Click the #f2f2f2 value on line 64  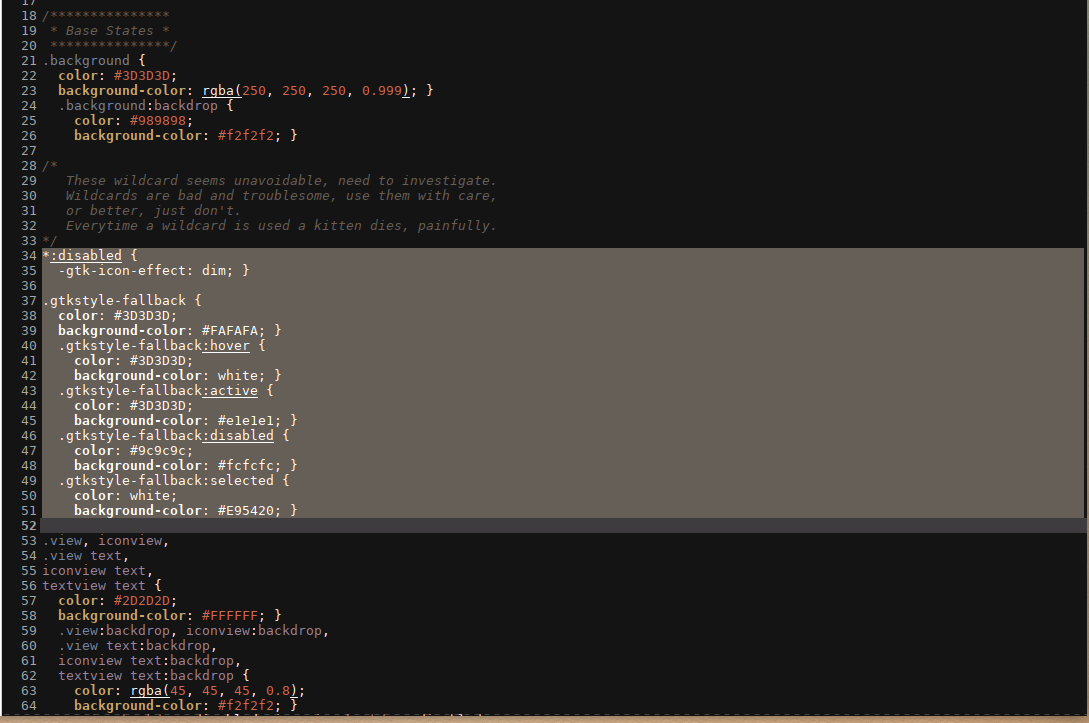(246, 706)
